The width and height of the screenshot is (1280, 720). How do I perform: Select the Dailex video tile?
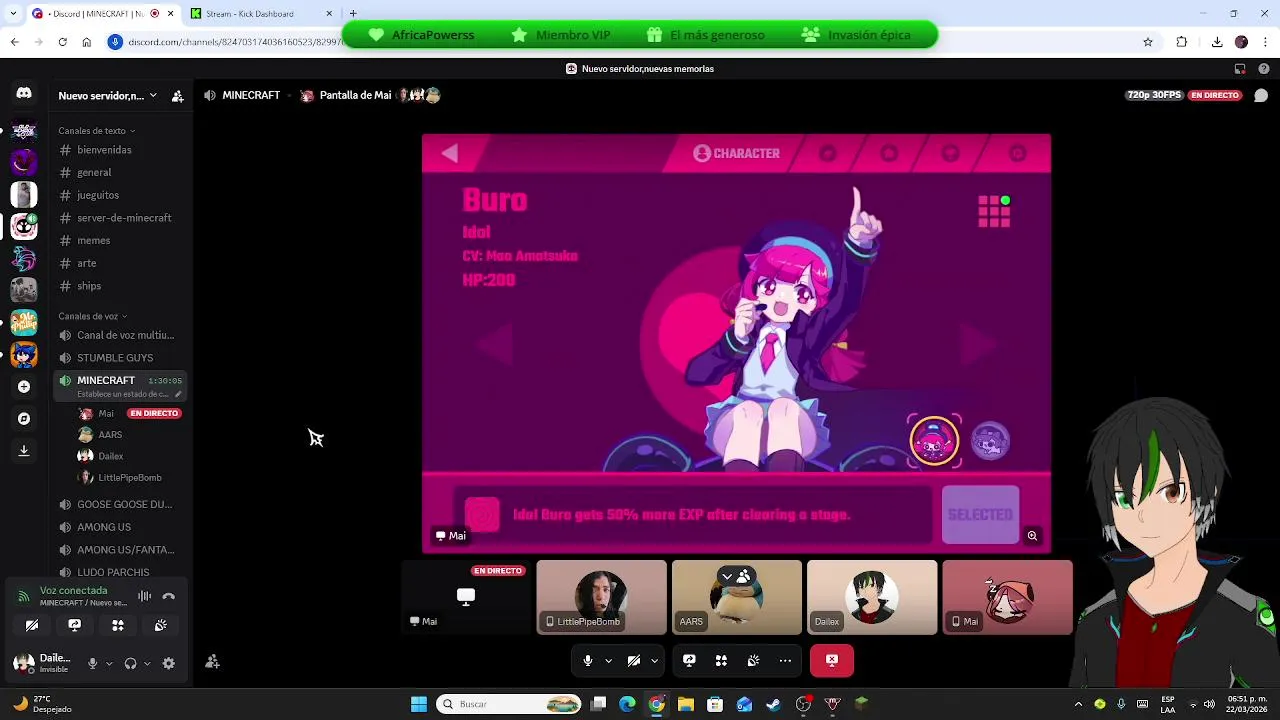tap(872, 597)
